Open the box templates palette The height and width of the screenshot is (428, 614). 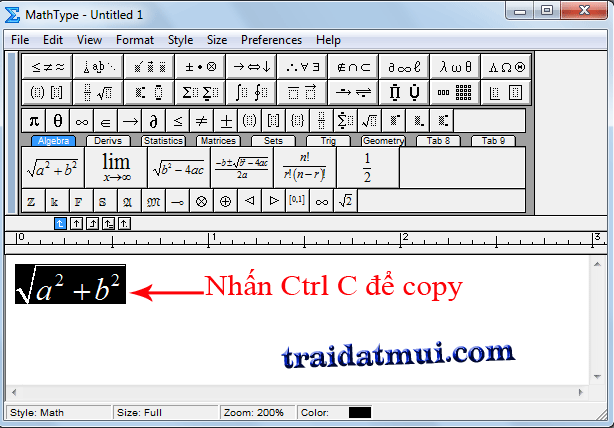point(506,92)
